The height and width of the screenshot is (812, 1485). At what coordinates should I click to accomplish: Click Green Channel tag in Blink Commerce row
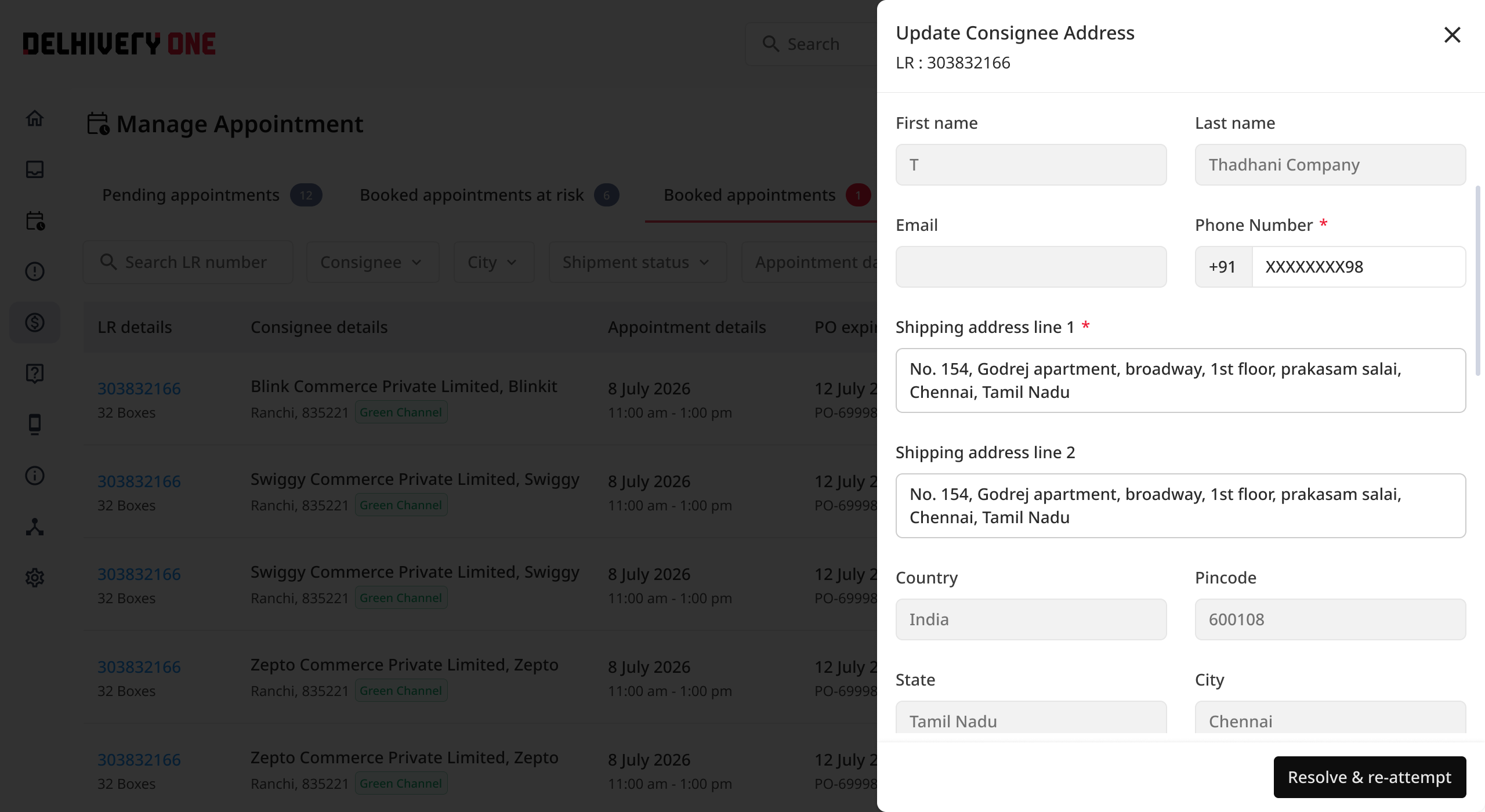(401, 412)
